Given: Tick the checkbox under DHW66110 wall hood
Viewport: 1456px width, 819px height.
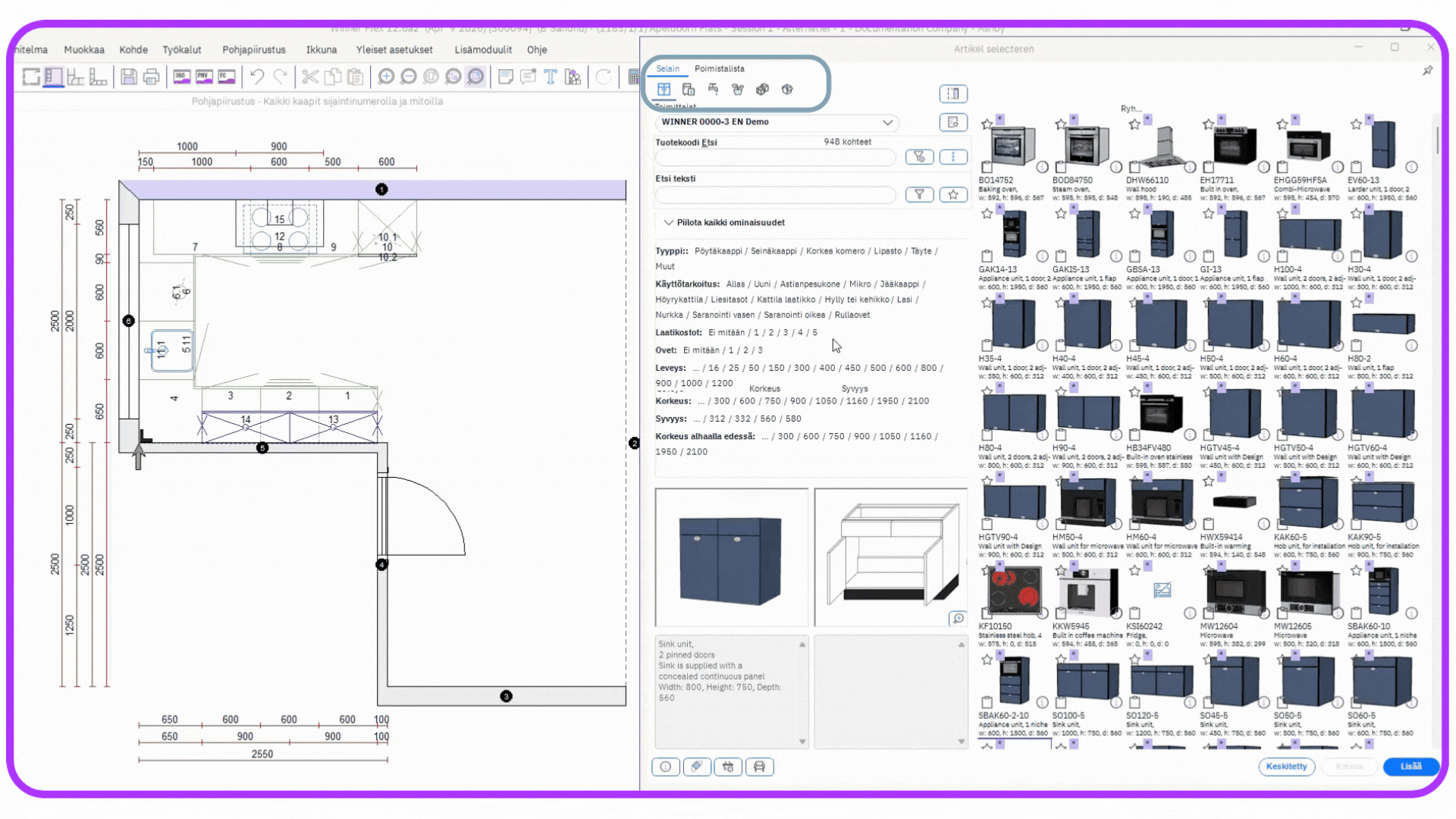Looking at the screenshot, I should click(x=1134, y=167).
